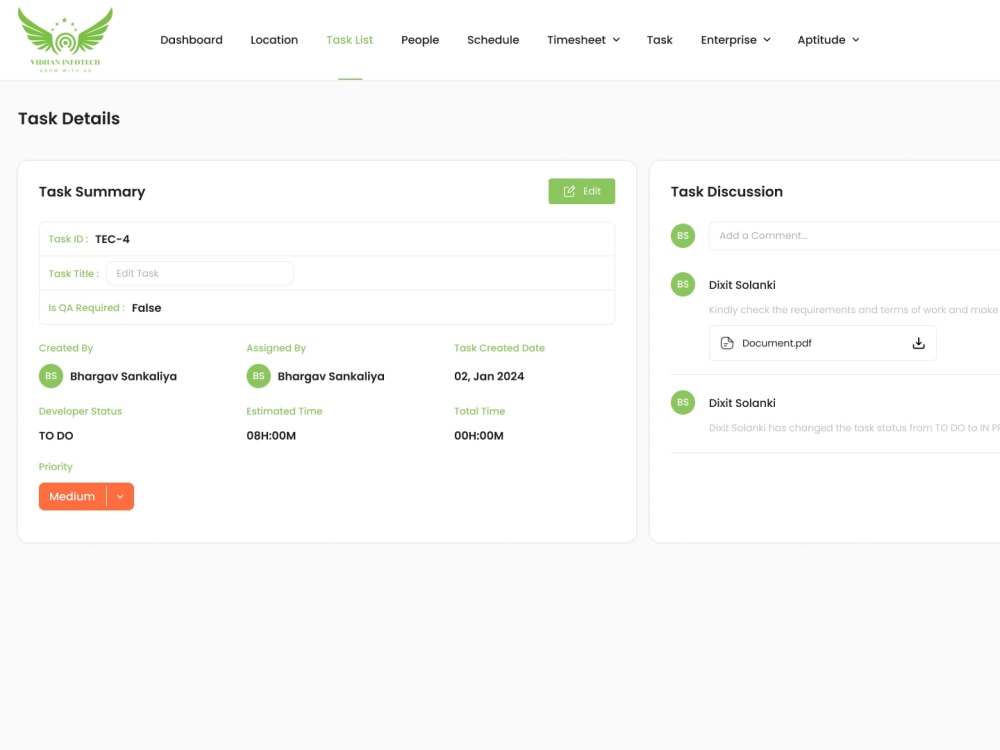Expand the Timesheet menu
1000x750 pixels.
[583, 40]
